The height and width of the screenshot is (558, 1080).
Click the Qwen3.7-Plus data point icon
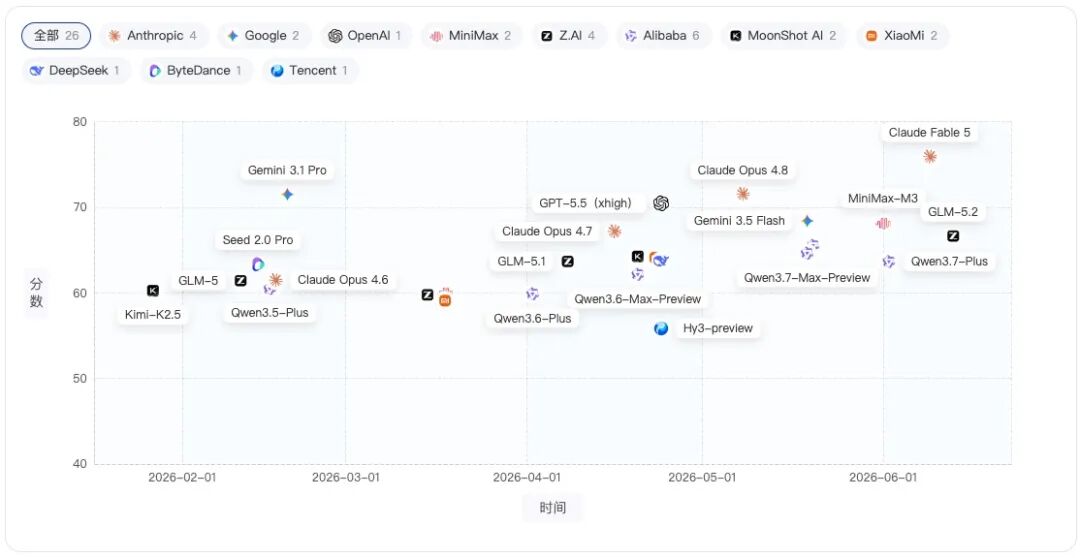889,261
